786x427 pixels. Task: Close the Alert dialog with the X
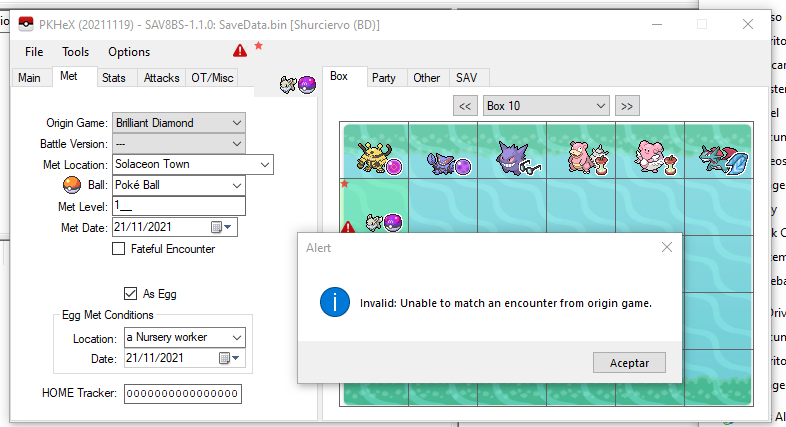pos(667,247)
